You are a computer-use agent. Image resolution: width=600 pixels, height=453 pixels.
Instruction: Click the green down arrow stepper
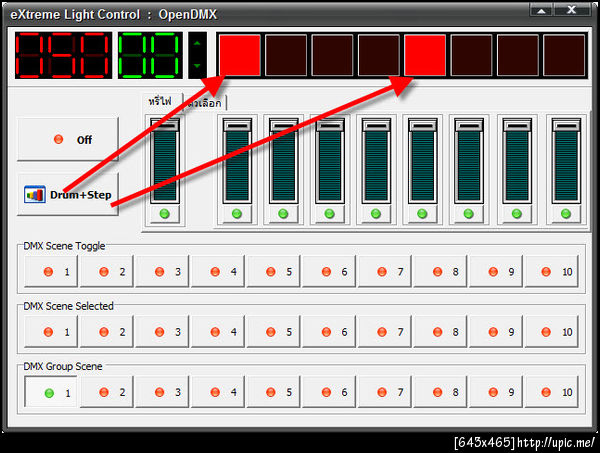coord(197,66)
